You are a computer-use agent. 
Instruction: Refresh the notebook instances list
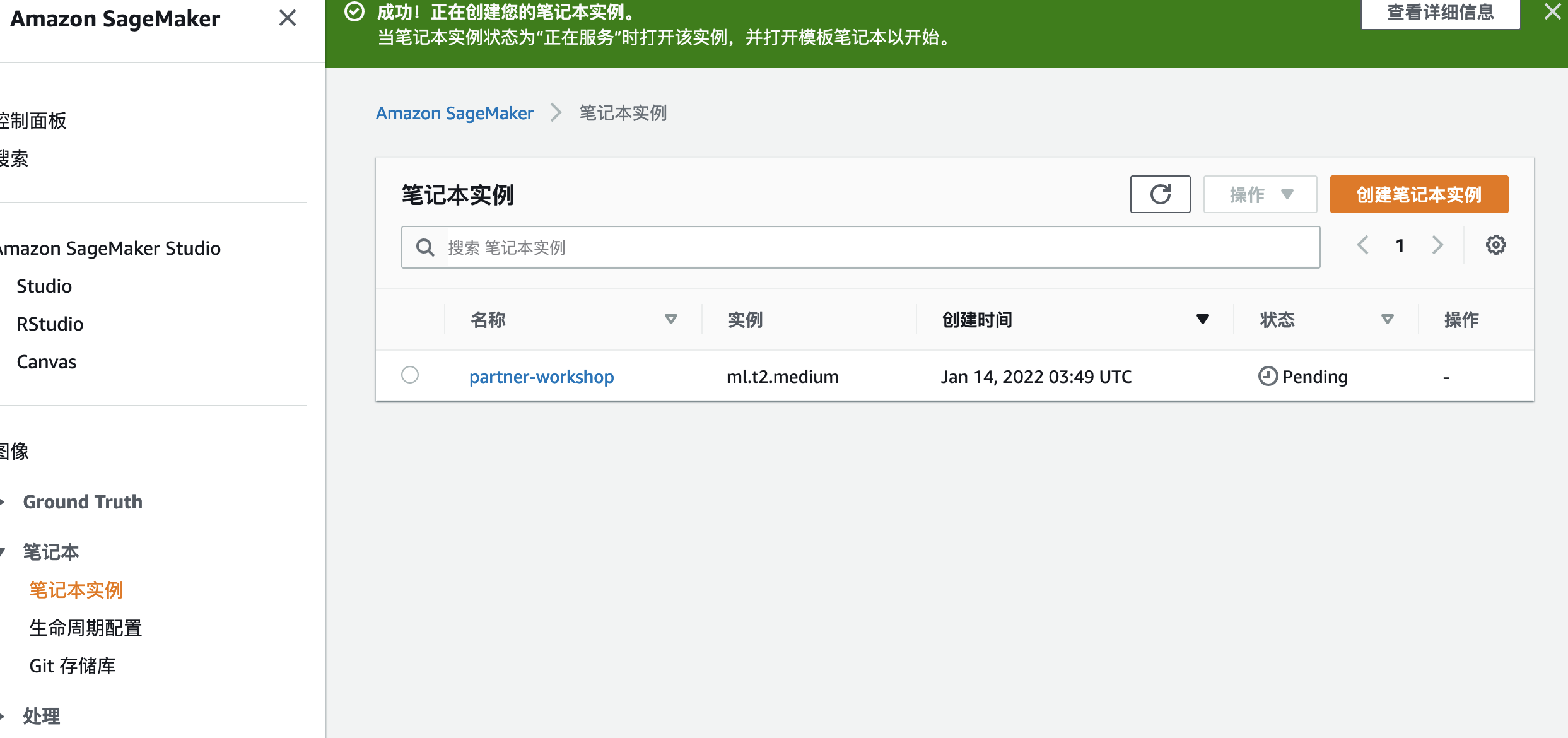coord(1160,194)
